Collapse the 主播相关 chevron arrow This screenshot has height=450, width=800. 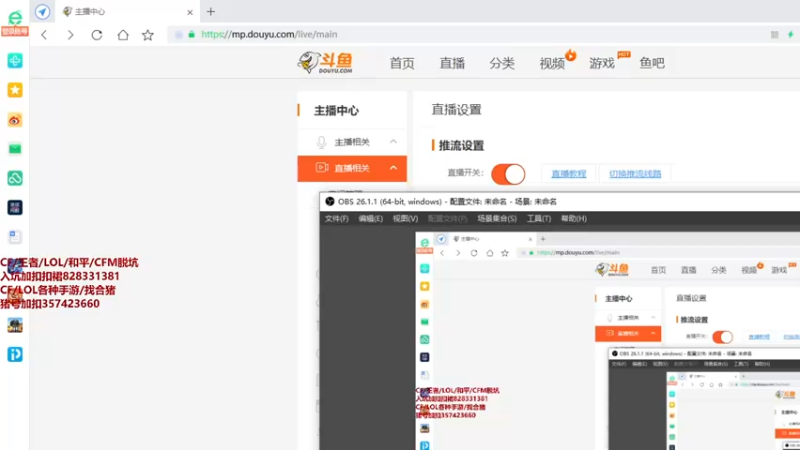point(393,142)
